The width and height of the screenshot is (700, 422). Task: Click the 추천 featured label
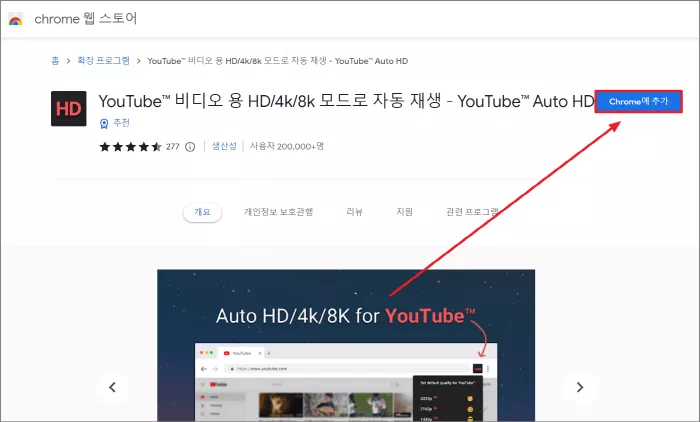121,123
